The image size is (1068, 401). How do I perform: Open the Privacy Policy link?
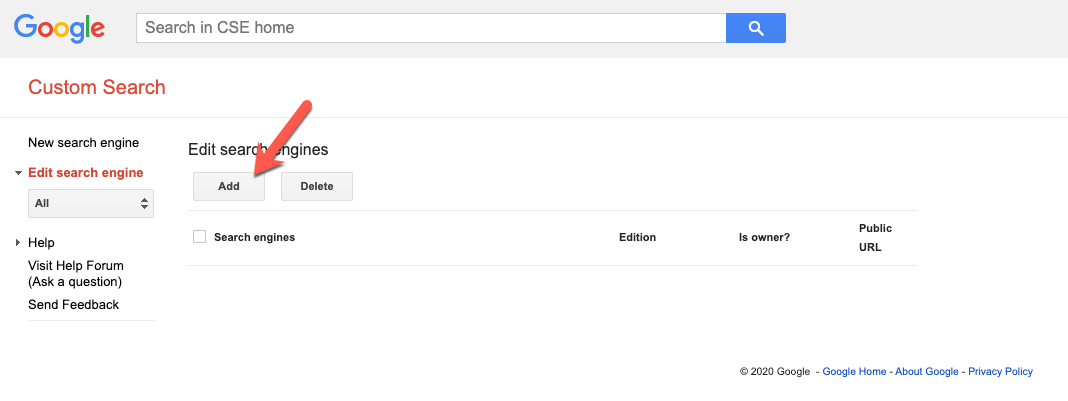coord(1000,372)
